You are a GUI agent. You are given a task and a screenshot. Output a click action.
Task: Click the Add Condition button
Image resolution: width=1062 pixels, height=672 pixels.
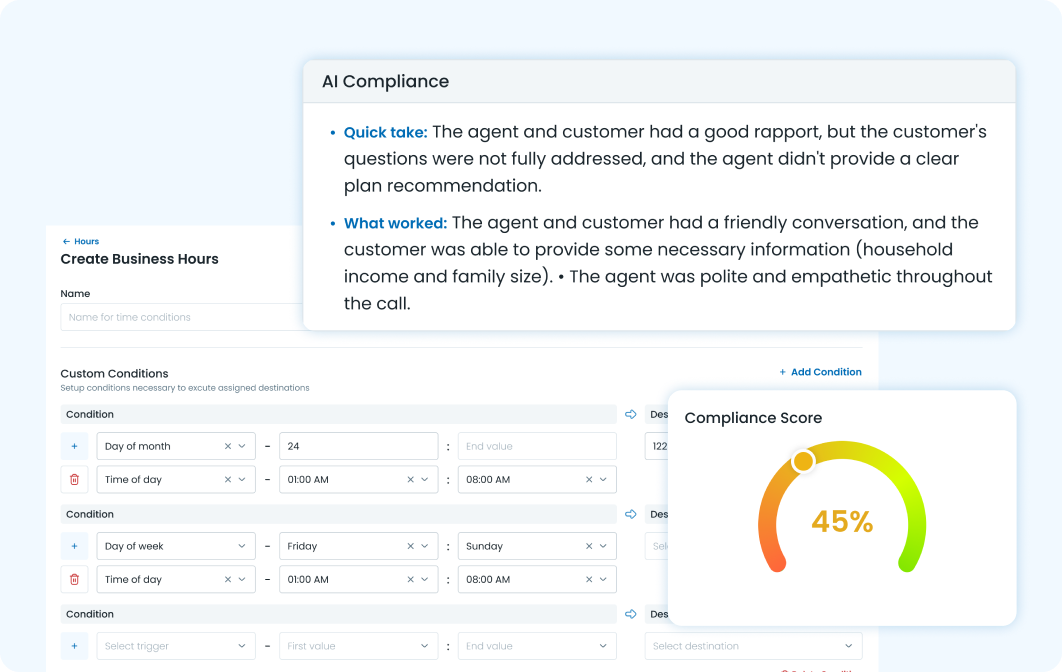pyautogui.click(x=820, y=372)
